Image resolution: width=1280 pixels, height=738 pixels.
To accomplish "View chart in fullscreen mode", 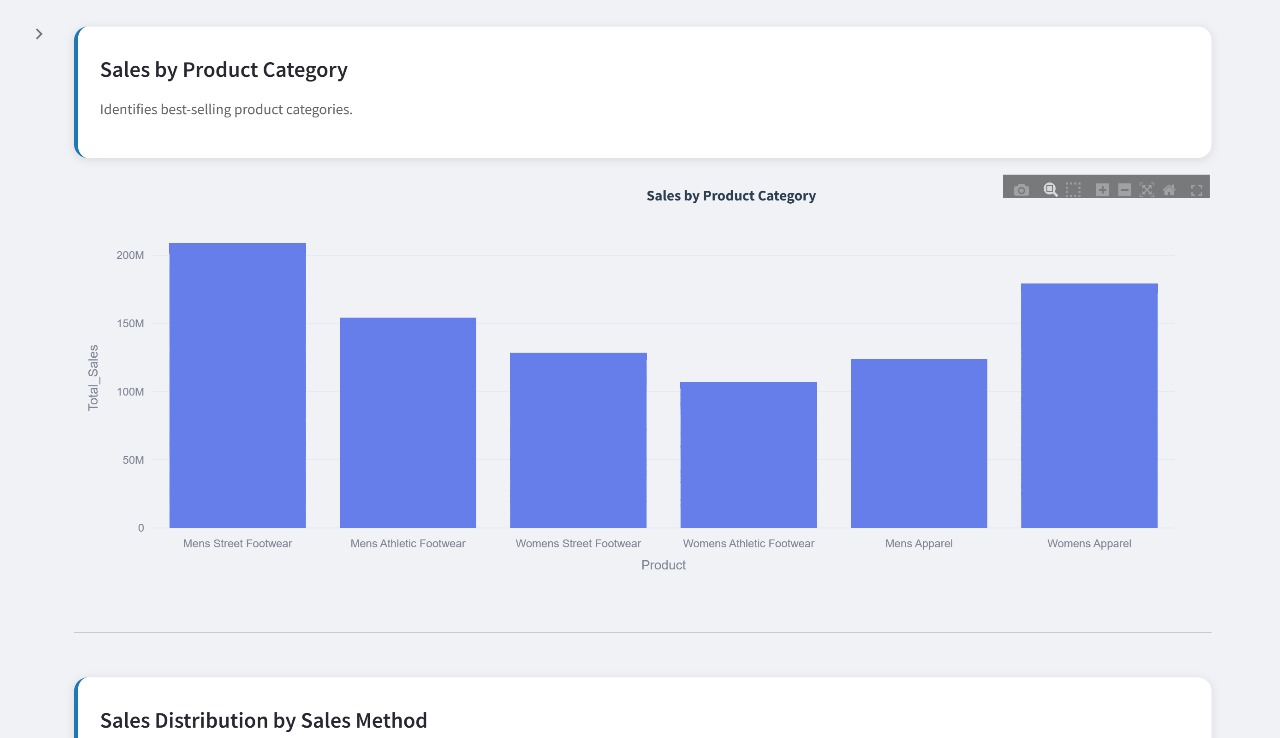I will 1196,190.
